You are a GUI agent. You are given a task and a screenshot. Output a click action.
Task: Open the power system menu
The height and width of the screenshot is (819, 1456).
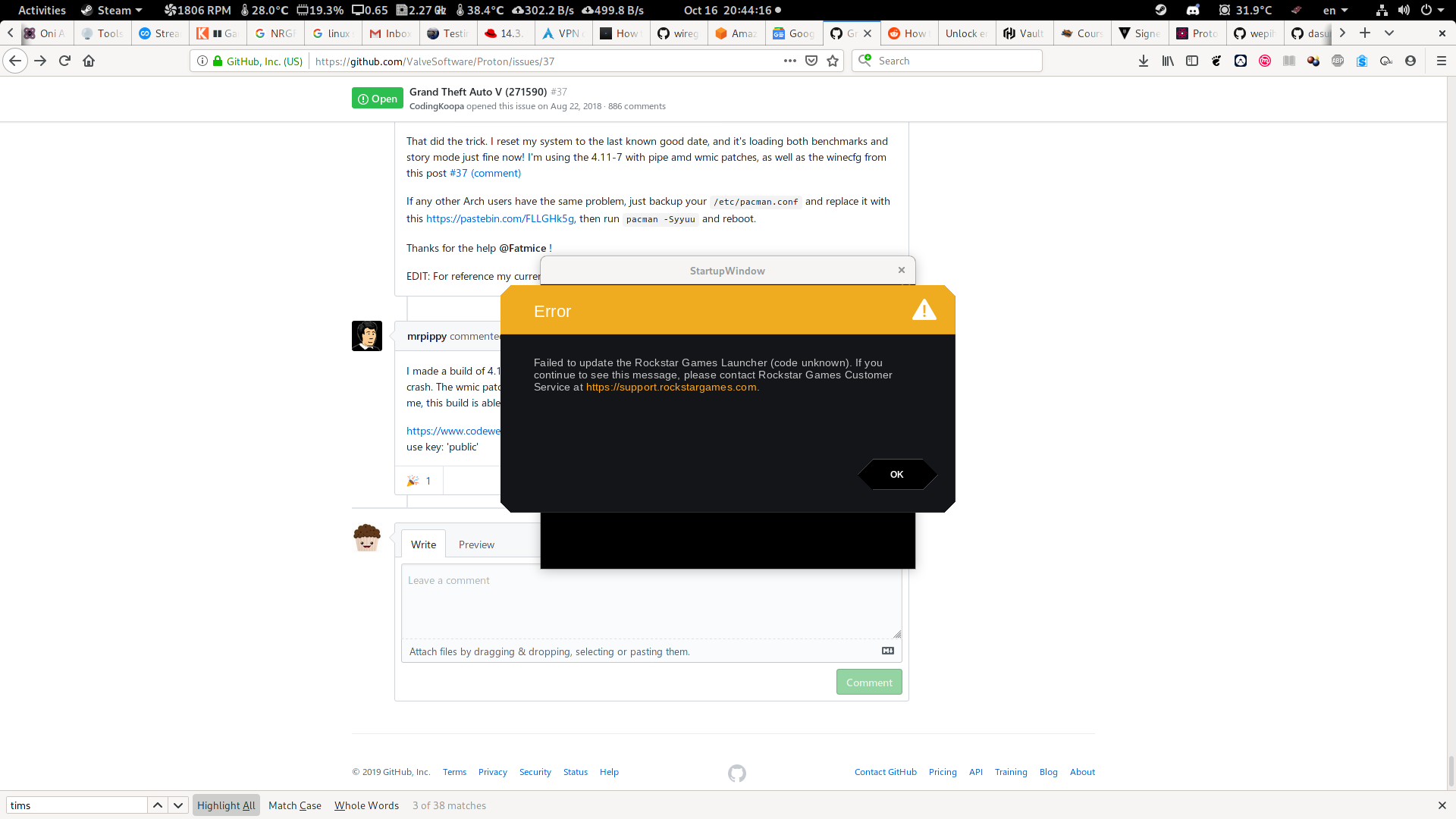(x=1432, y=10)
